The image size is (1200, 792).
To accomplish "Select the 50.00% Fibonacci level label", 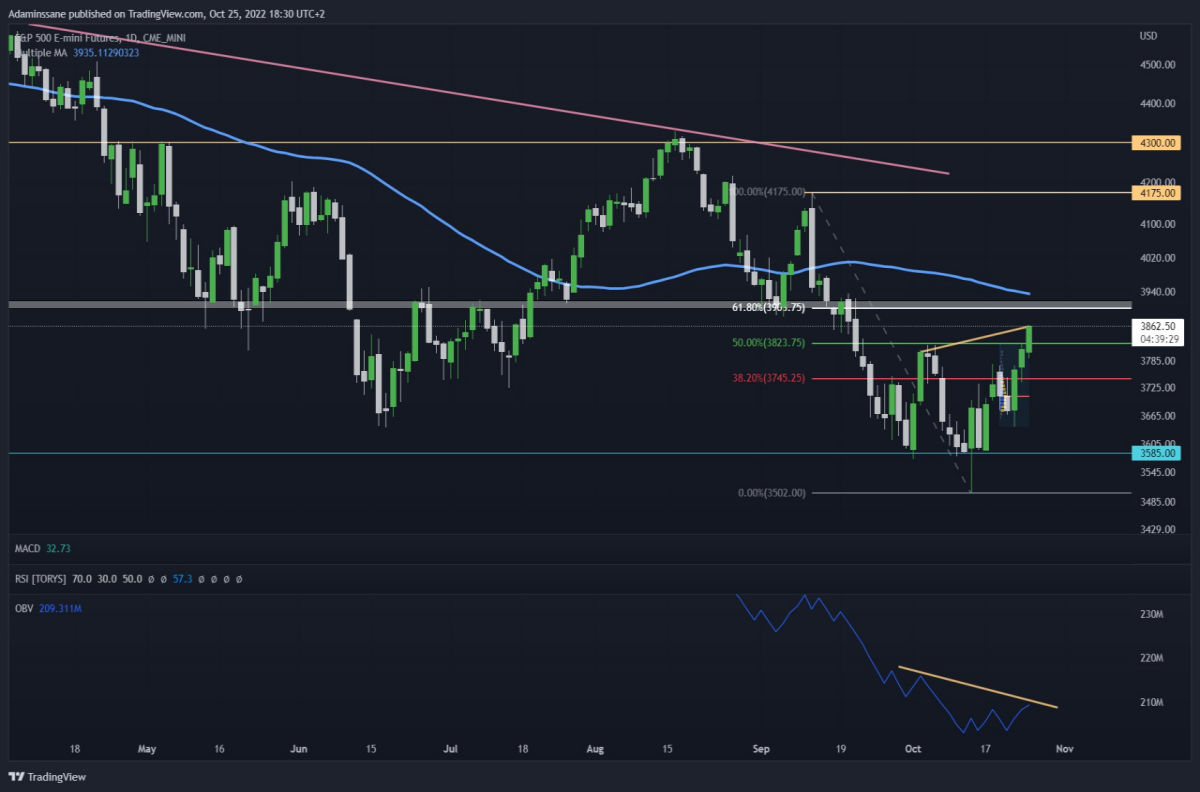I will tap(768, 343).
